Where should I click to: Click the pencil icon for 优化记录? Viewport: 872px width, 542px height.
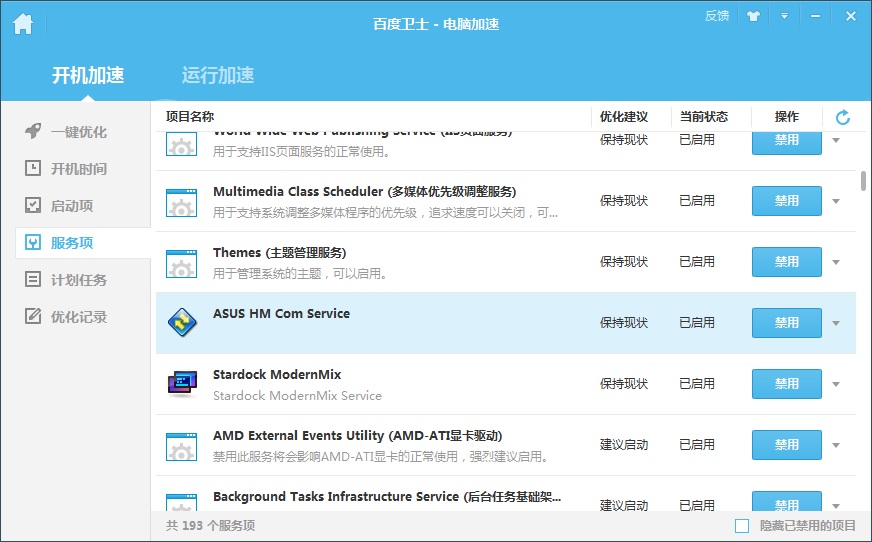pyautogui.click(x=33, y=316)
